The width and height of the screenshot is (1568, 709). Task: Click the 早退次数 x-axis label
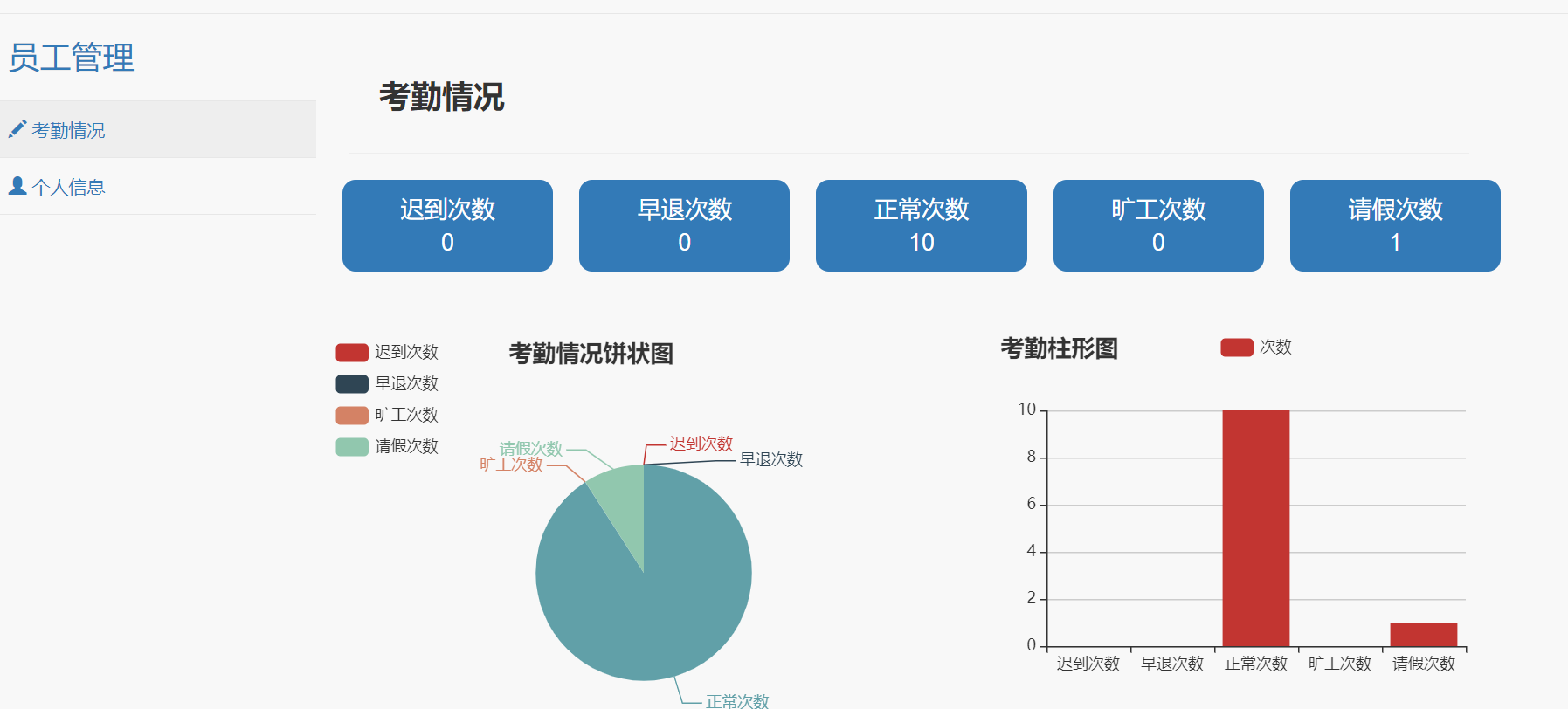coord(1172,664)
